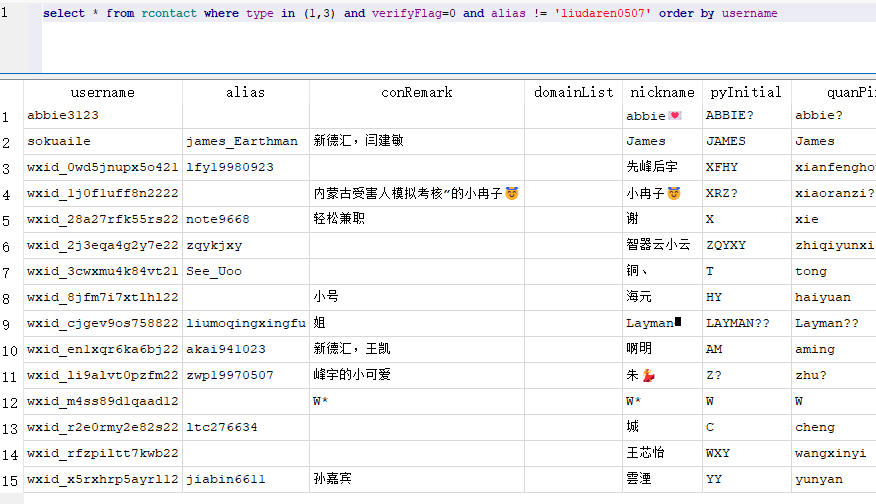Click the james_Earthman alias cell
Image resolution: width=876 pixels, height=504 pixels.
[246, 141]
